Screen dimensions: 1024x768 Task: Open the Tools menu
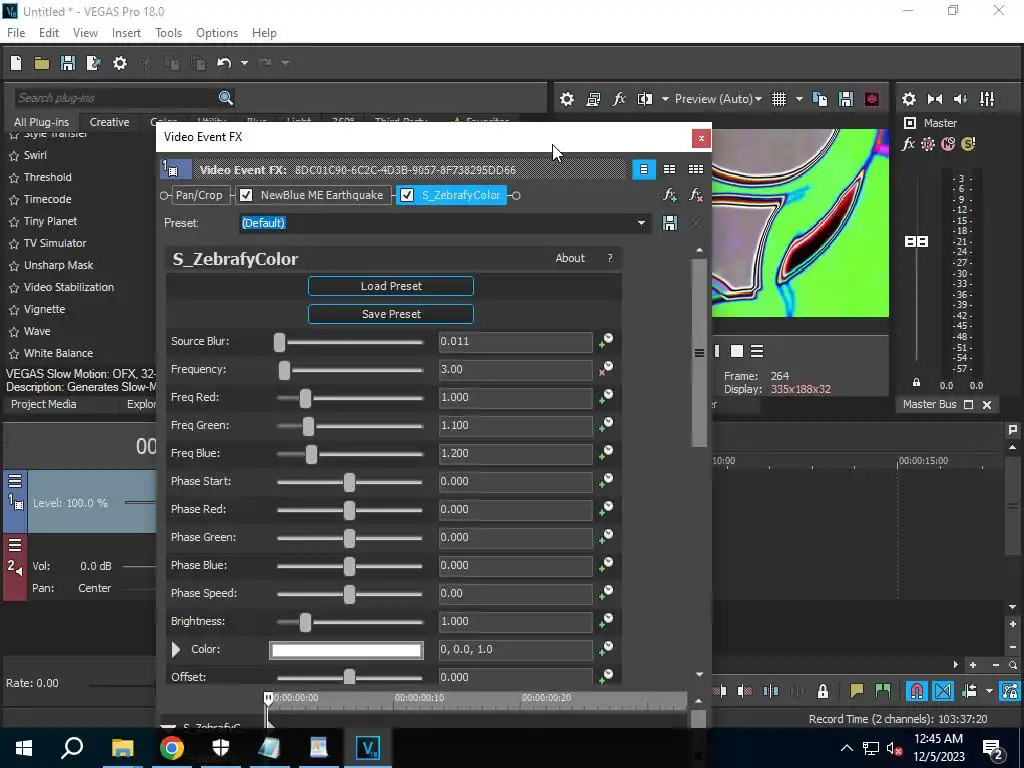click(168, 33)
